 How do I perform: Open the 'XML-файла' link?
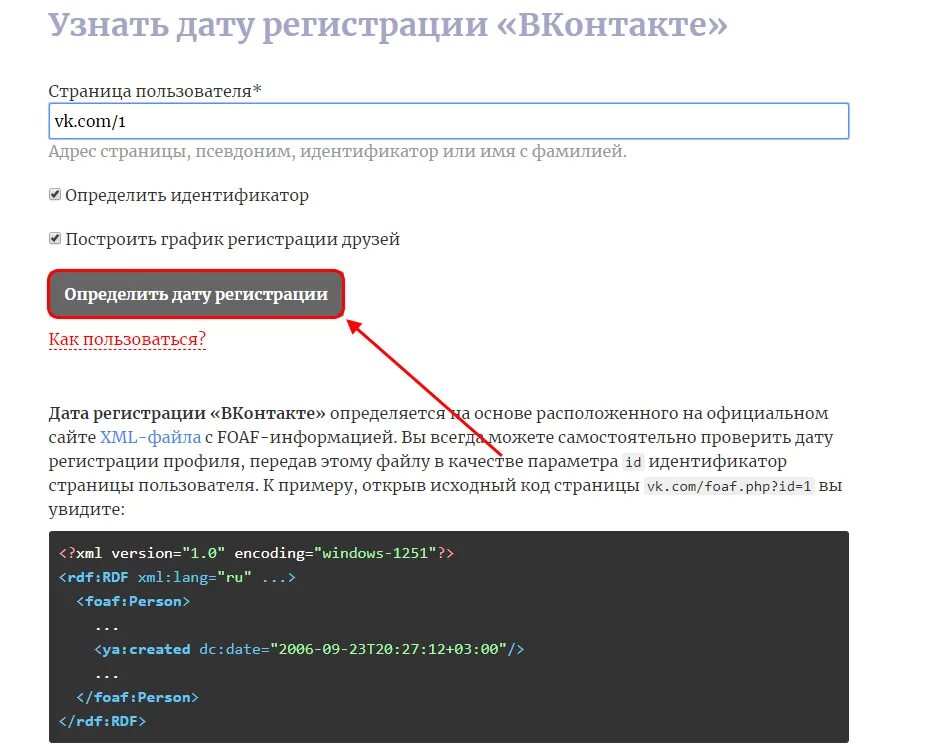point(151,437)
